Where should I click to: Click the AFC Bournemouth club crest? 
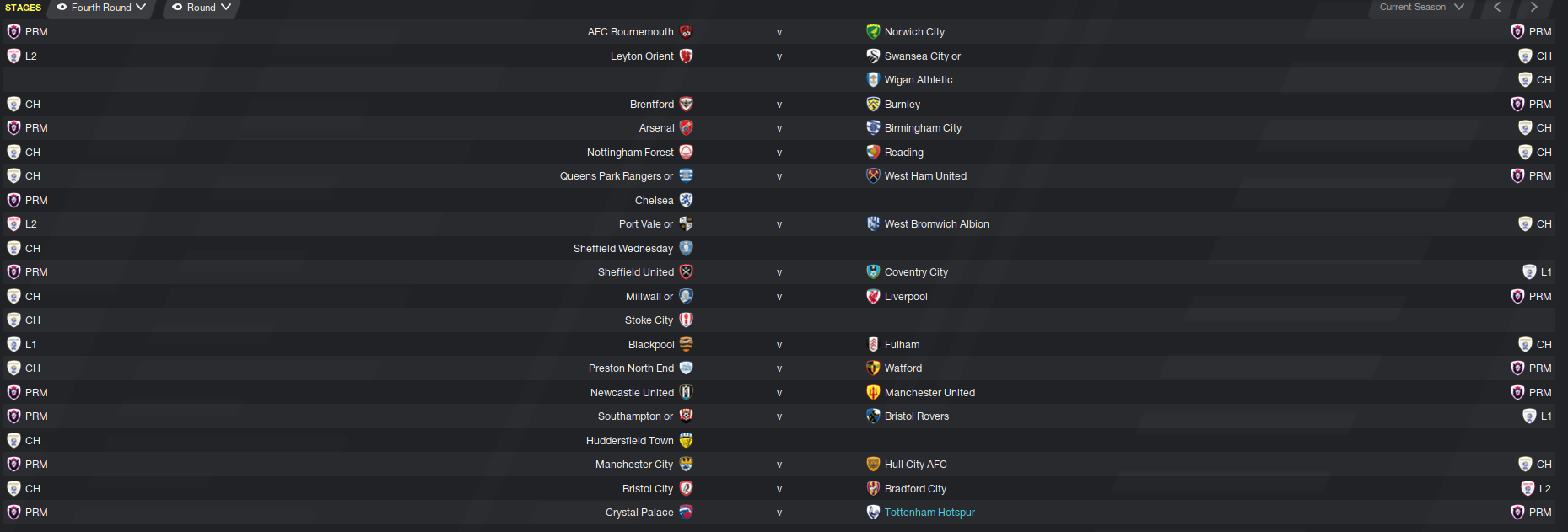coord(686,32)
